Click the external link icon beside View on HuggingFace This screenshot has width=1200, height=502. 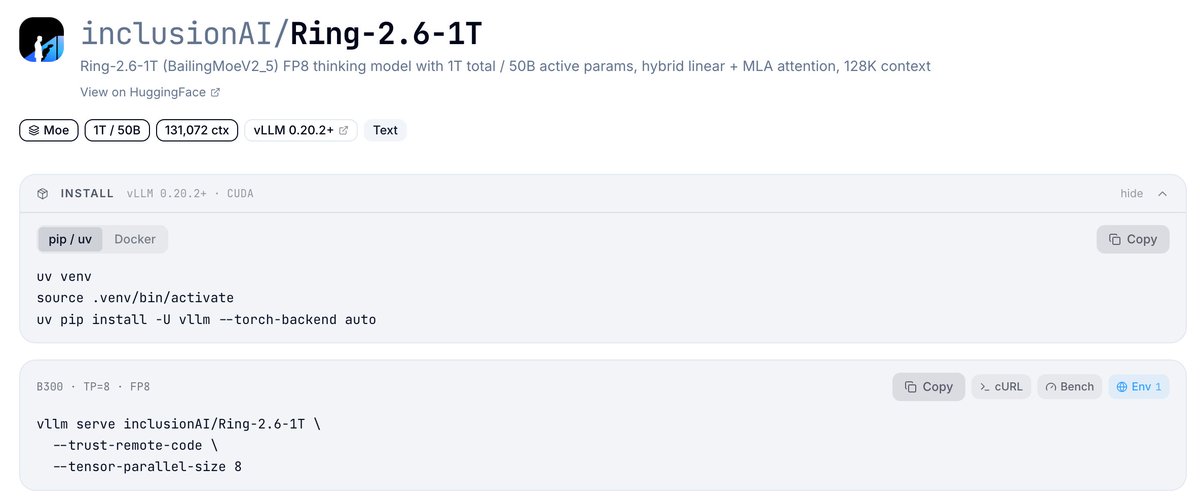coord(215,92)
